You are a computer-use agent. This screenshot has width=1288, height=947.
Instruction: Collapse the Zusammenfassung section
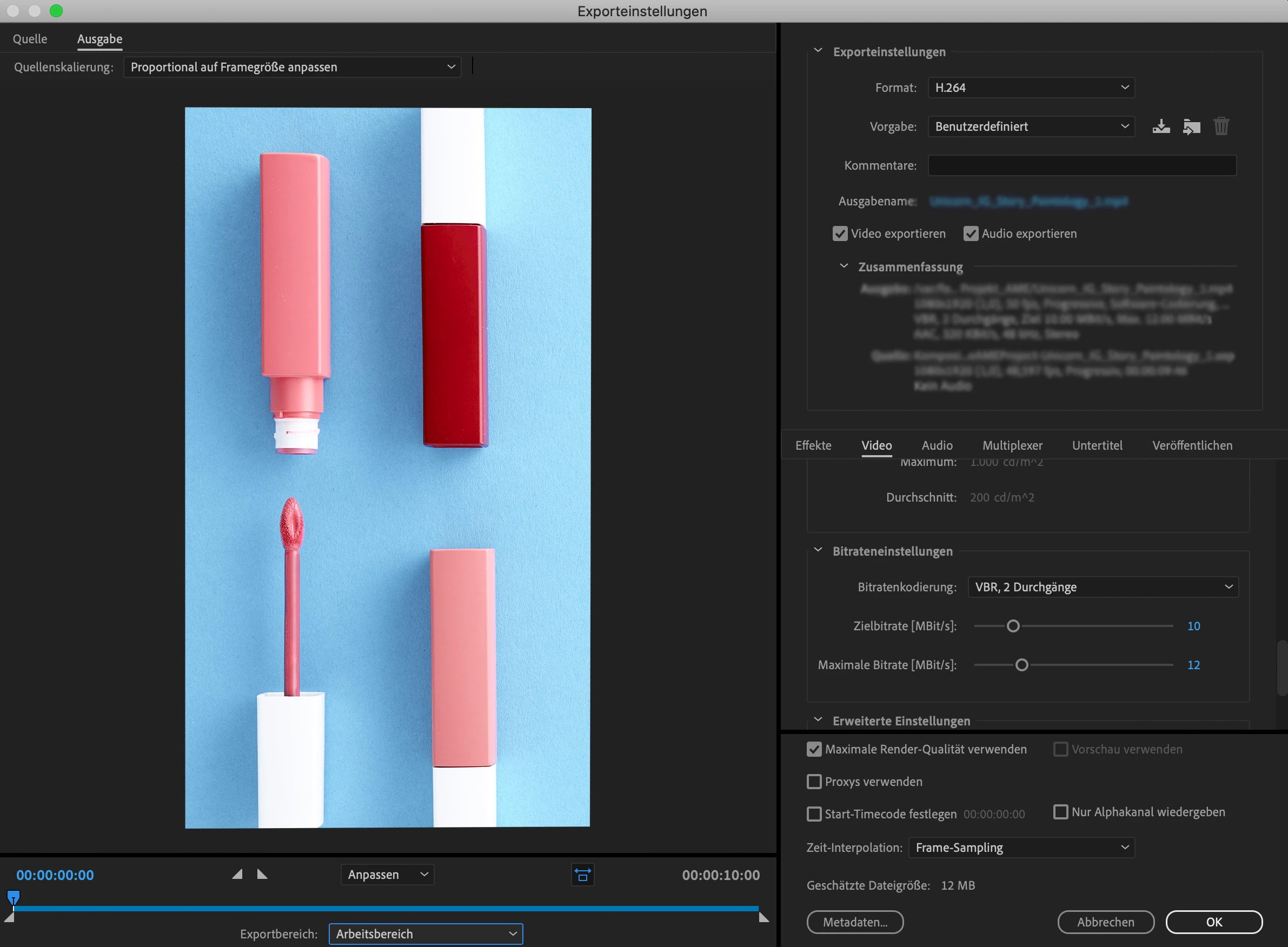tap(844, 266)
